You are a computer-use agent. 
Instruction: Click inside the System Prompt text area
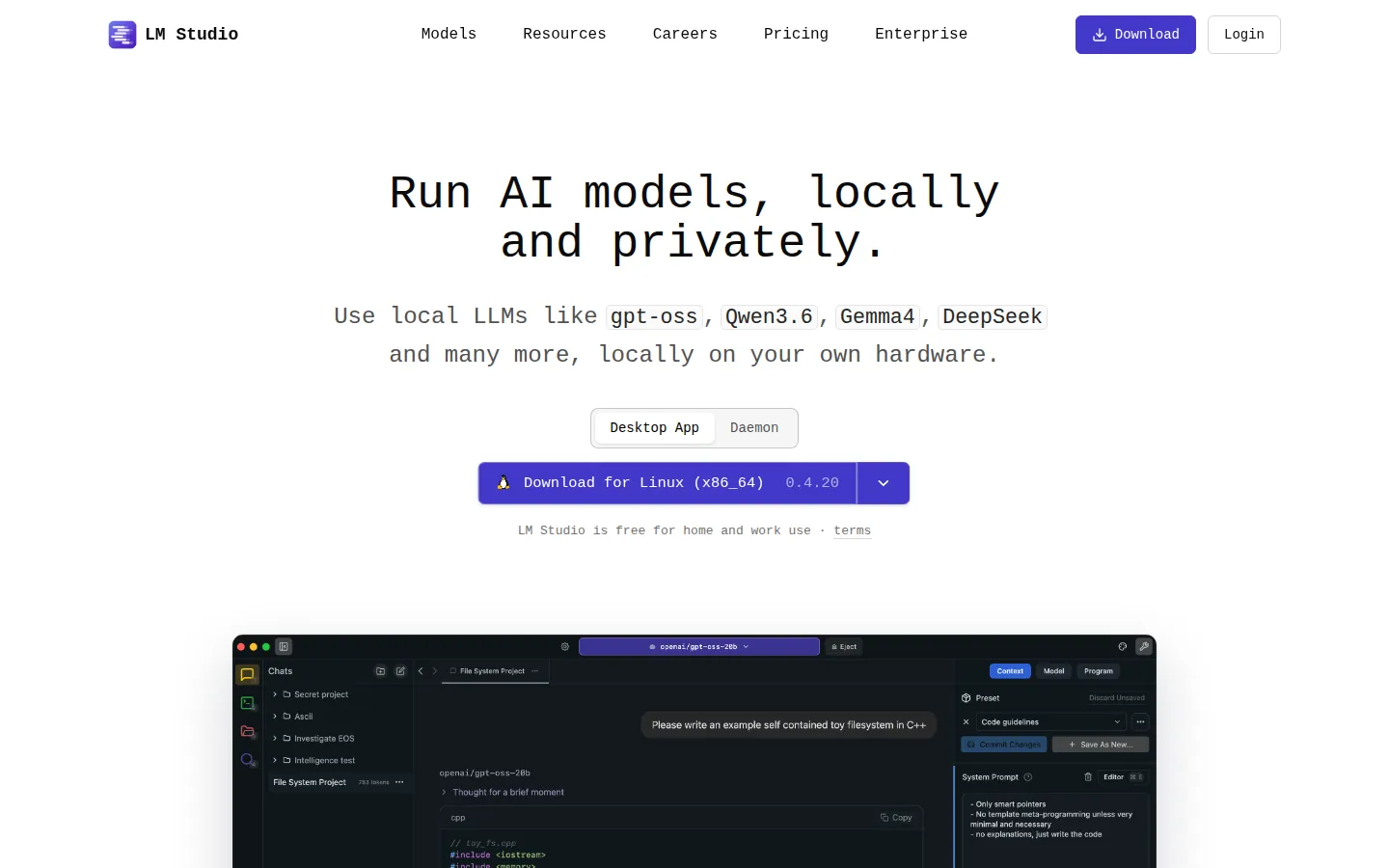click(1055, 830)
